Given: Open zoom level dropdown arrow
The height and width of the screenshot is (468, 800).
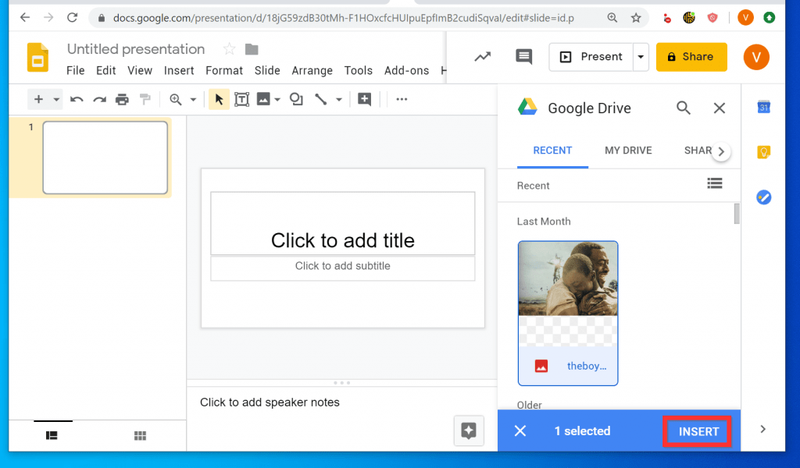Looking at the screenshot, I should pos(193,100).
